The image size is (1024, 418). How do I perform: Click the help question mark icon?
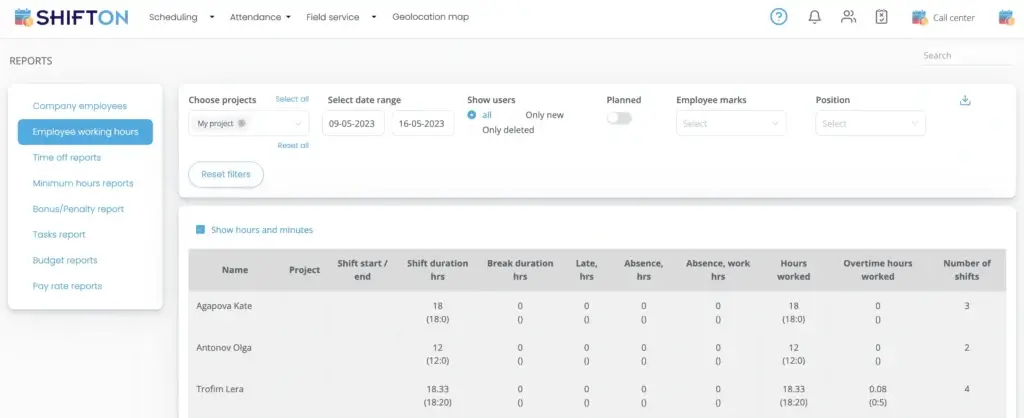tap(778, 17)
